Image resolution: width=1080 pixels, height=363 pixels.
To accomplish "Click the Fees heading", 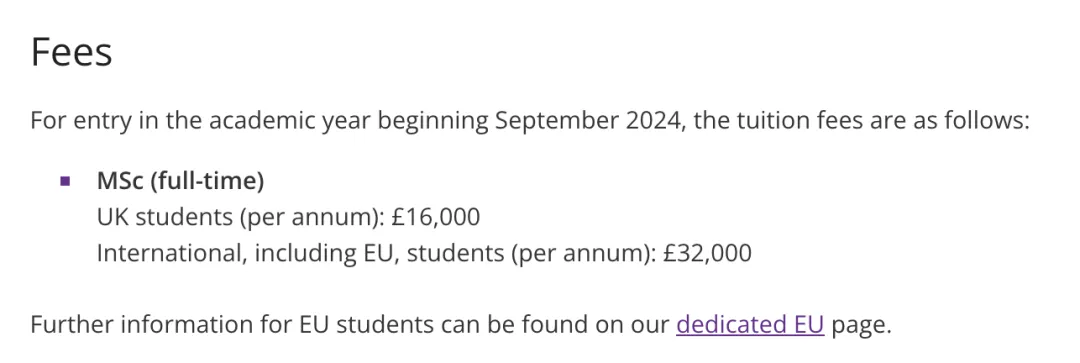I will click(x=72, y=52).
